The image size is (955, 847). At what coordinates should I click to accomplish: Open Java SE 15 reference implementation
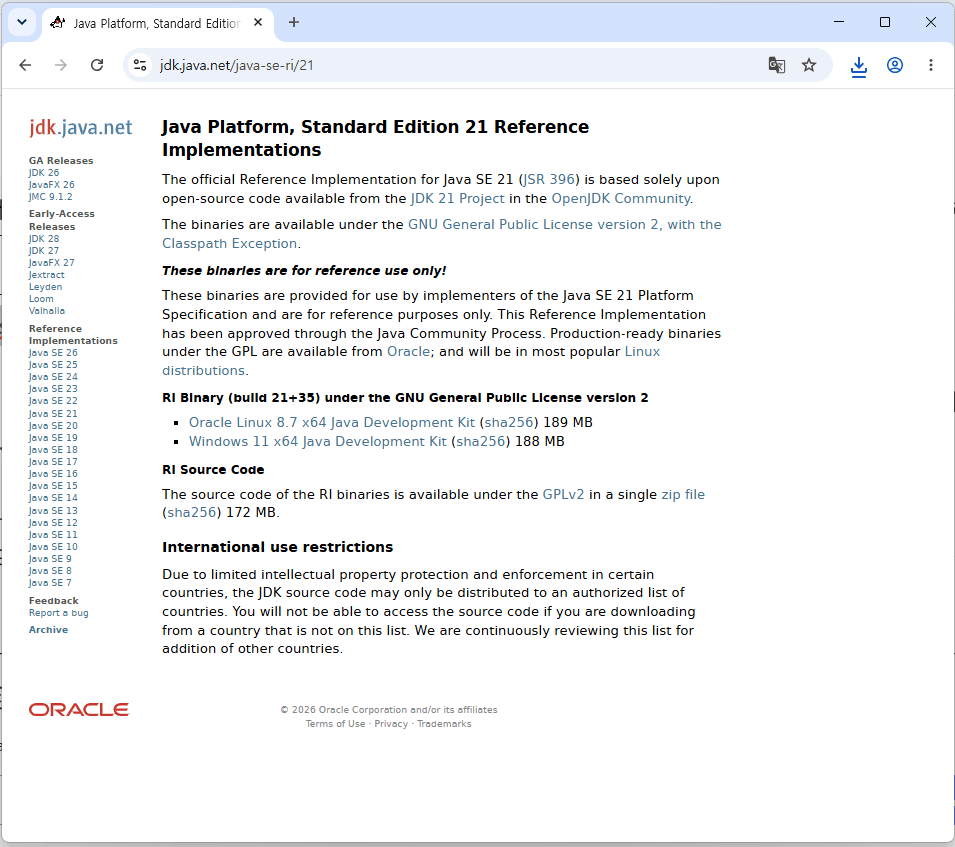[x=53, y=486]
